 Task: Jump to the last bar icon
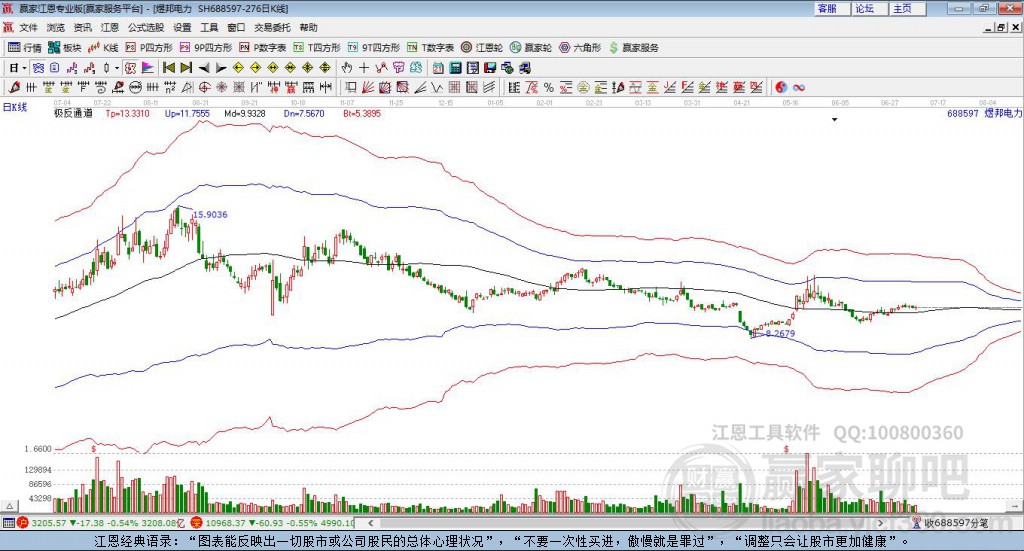coord(186,68)
